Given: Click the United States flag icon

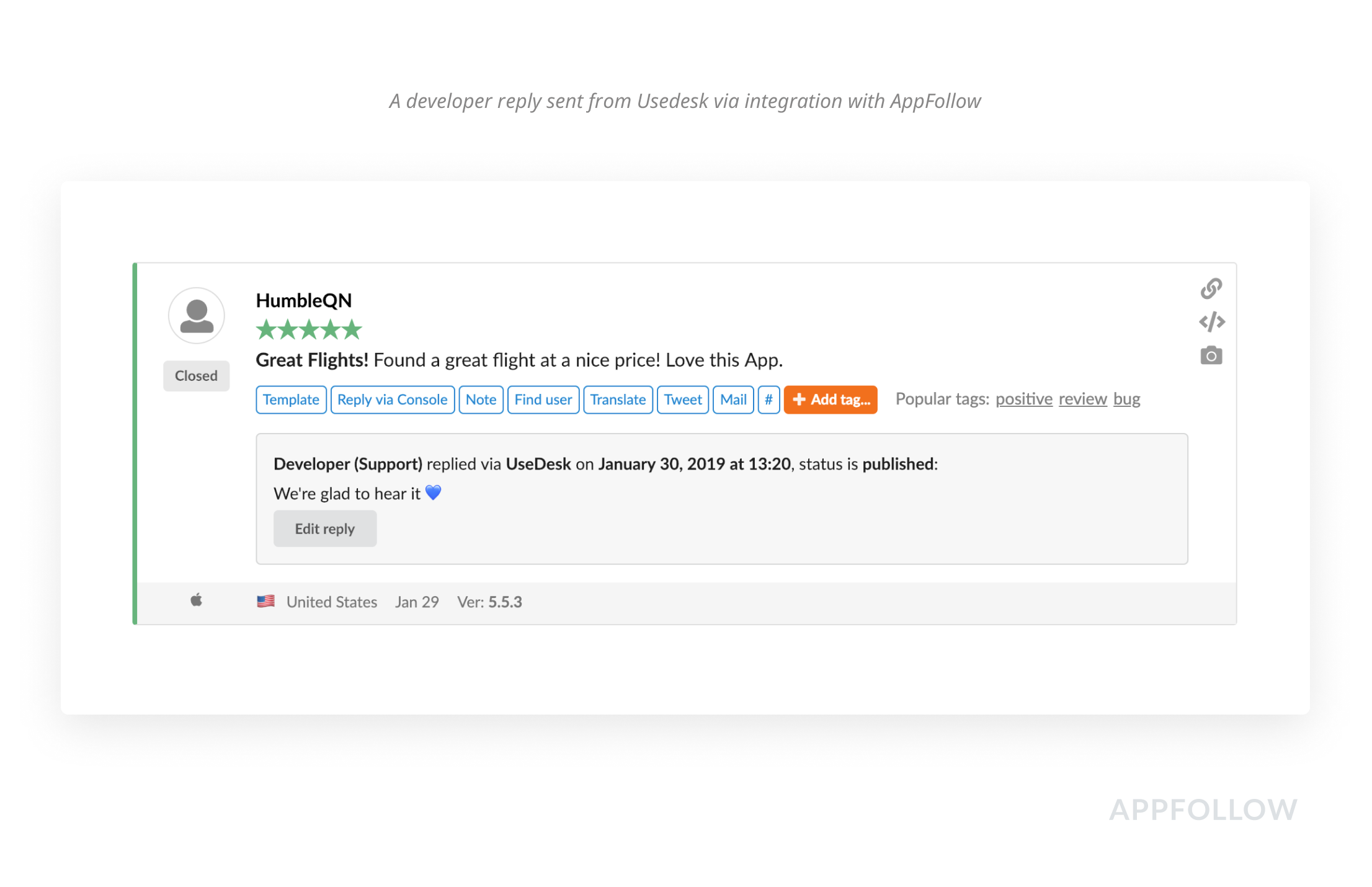Looking at the screenshot, I should 265,601.
